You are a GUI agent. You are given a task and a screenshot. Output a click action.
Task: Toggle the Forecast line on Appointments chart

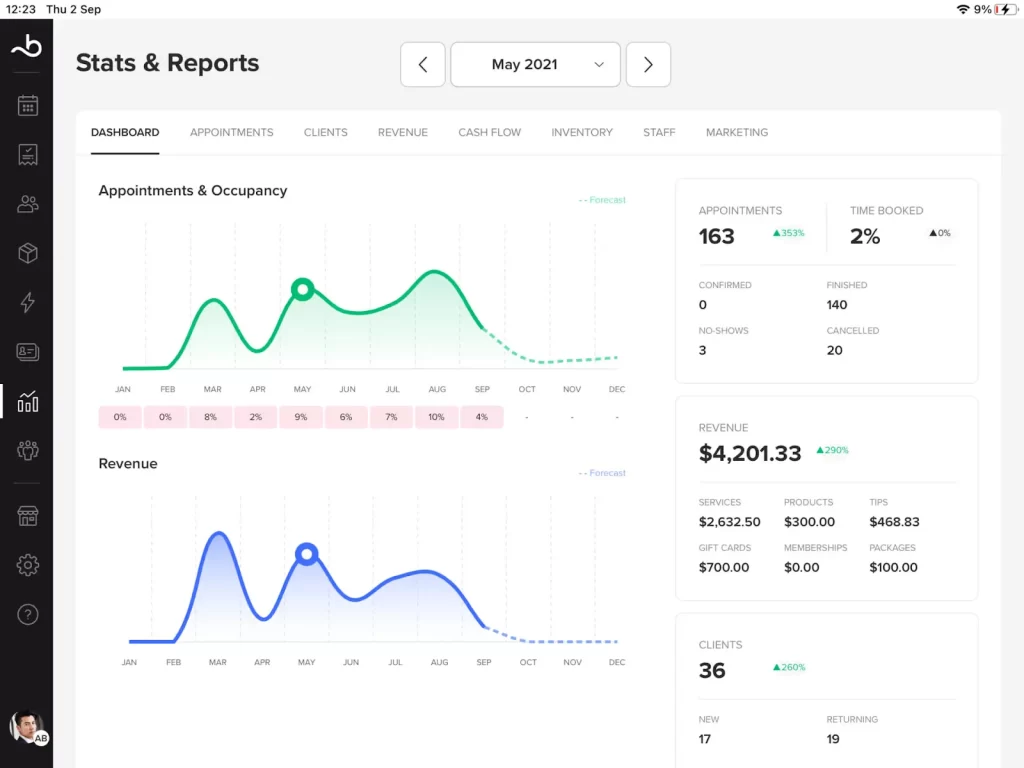602,200
